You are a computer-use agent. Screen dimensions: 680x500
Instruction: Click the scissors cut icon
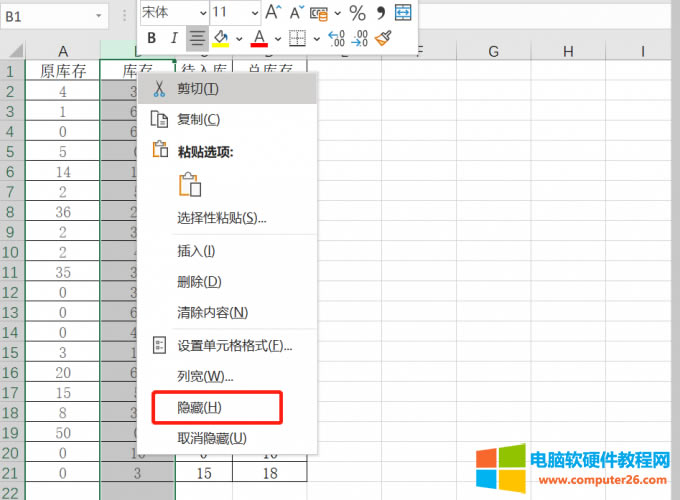pos(159,89)
